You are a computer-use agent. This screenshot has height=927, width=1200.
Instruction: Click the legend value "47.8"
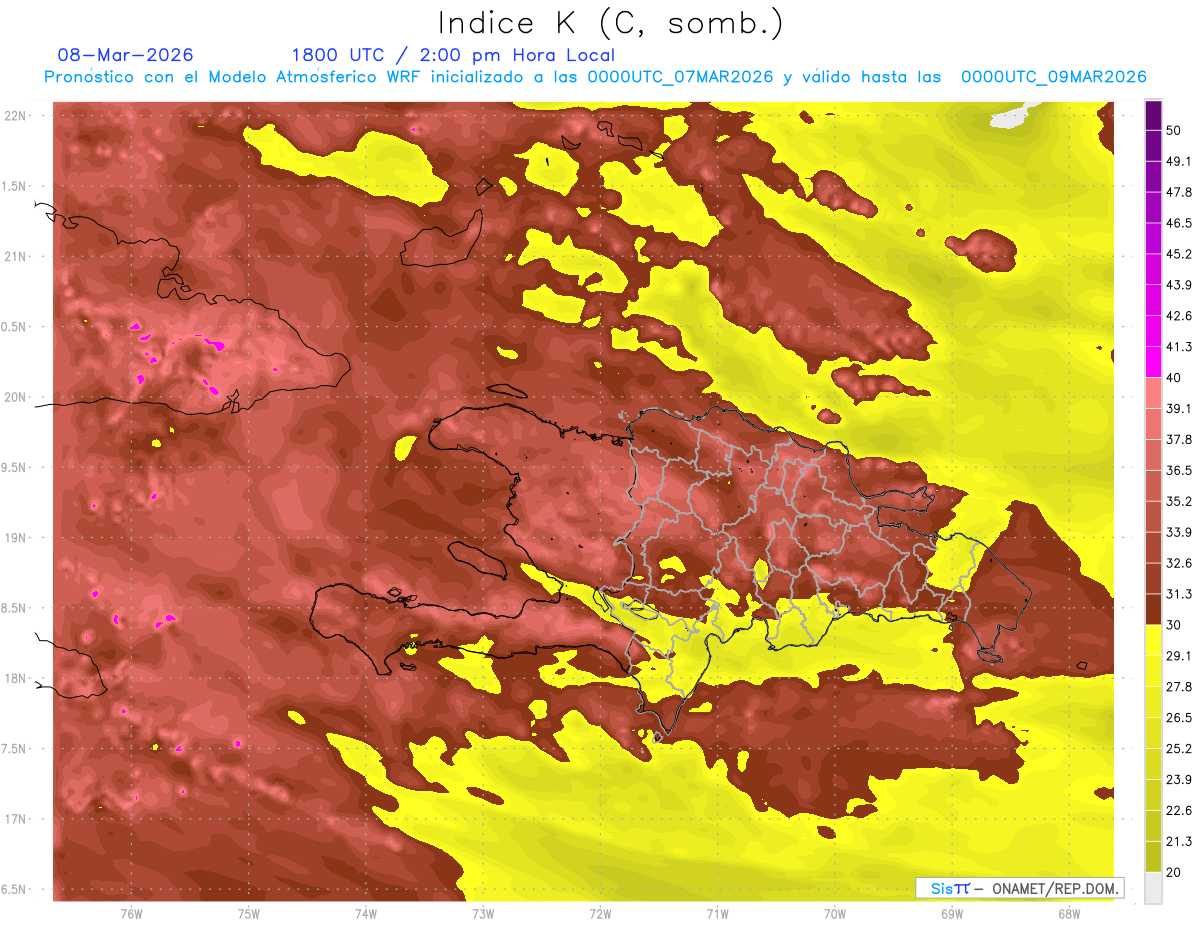click(1179, 192)
